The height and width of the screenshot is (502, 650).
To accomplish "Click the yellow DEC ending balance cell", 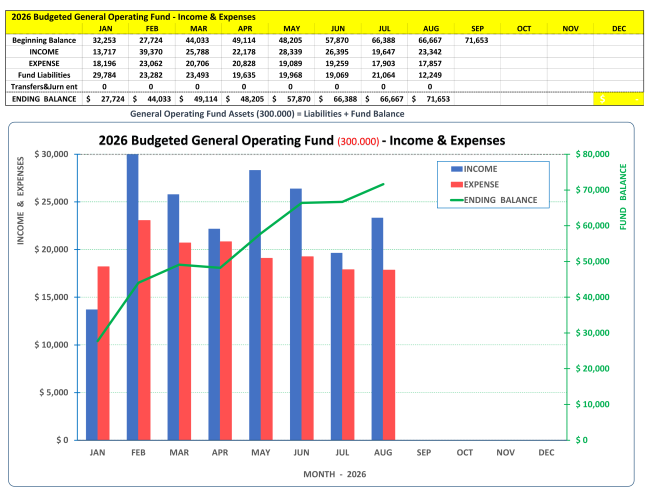I will click(x=618, y=99).
